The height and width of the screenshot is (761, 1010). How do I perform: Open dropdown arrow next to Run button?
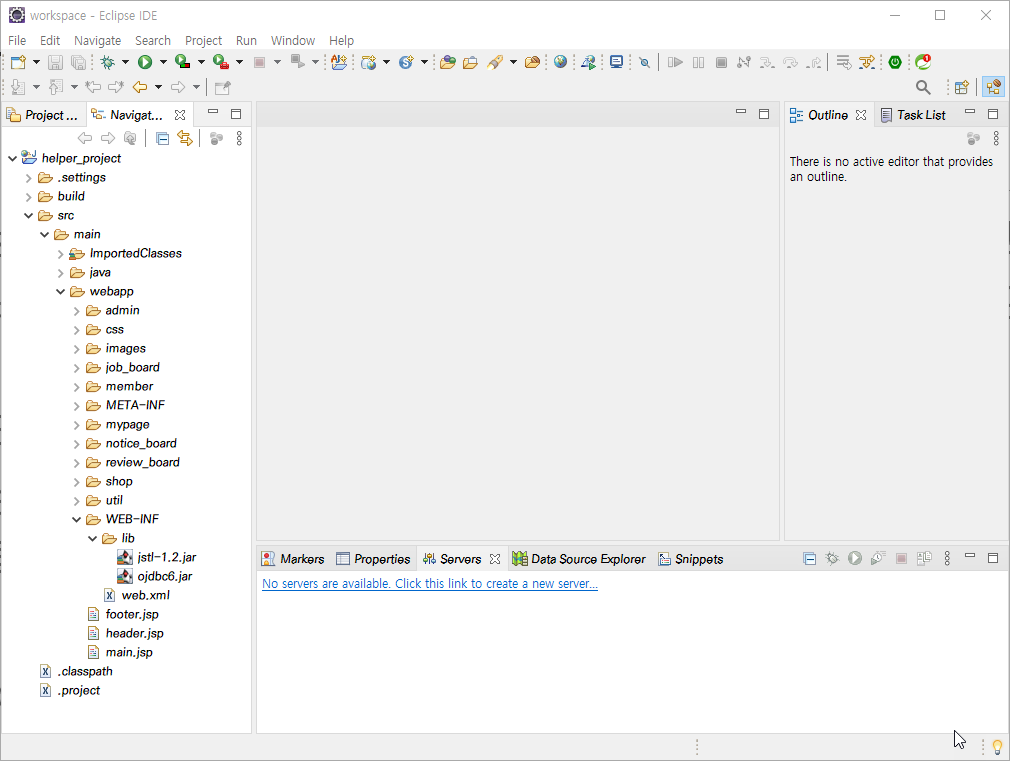click(163, 63)
